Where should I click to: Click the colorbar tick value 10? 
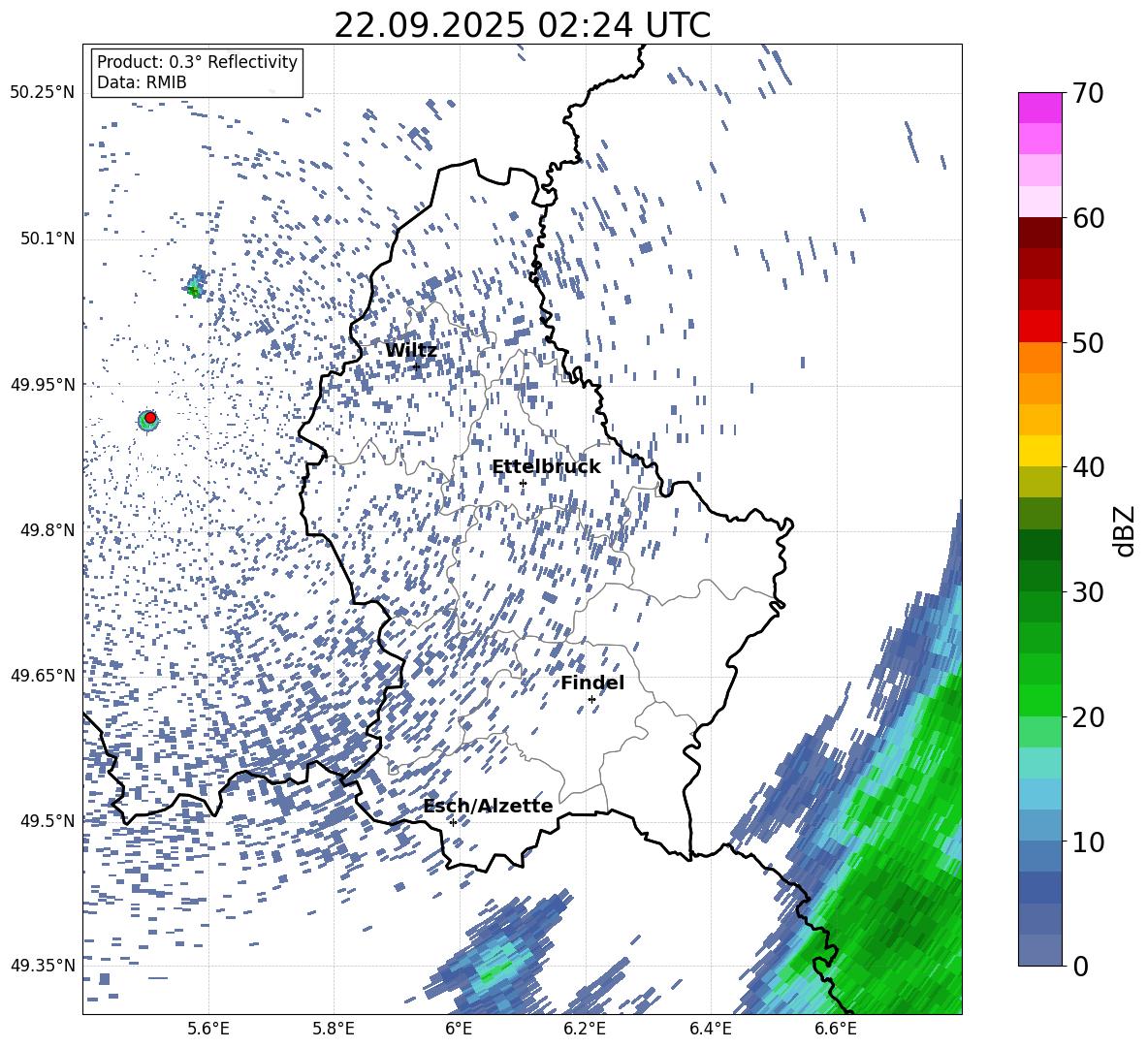tap(1088, 842)
